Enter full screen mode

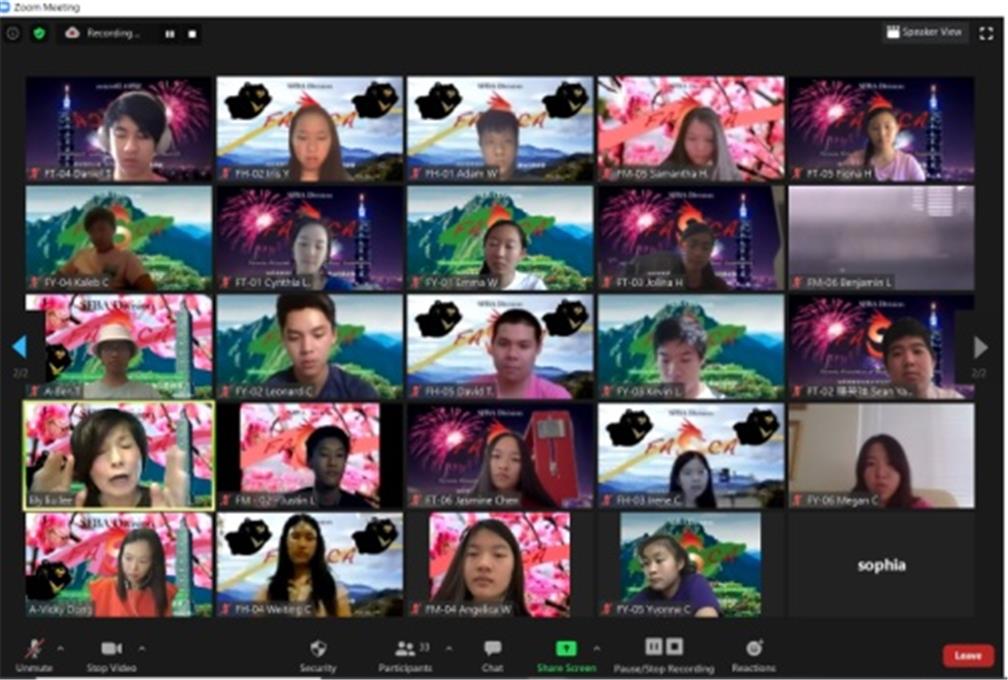[x=987, y=32]
